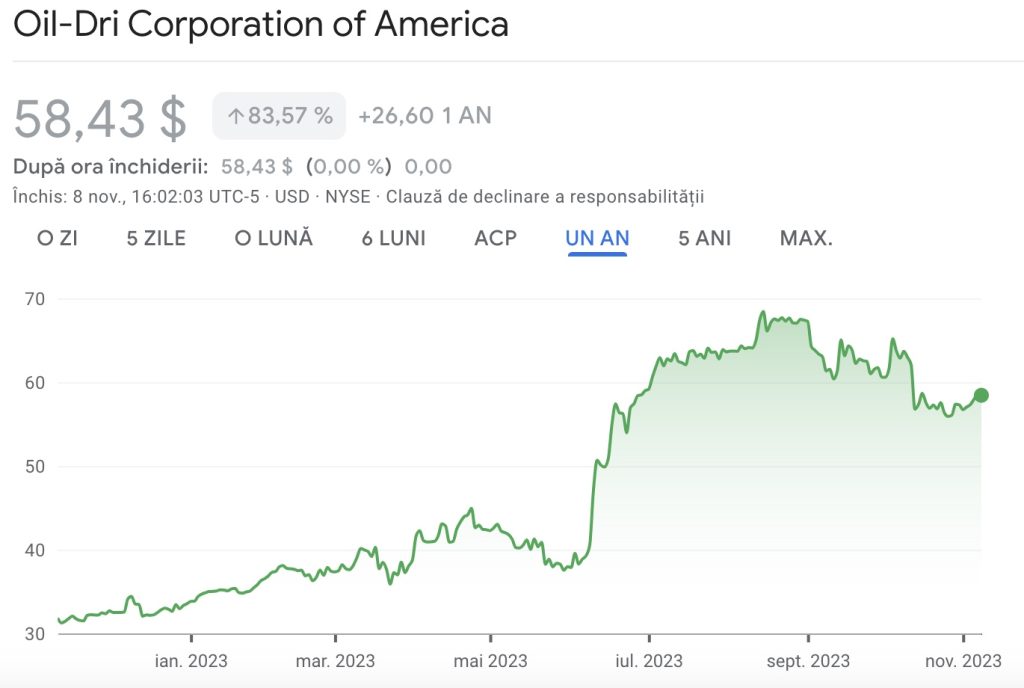
Task: Switch to the "5 ZILE" chart view
Action: [x=156, y=238]
